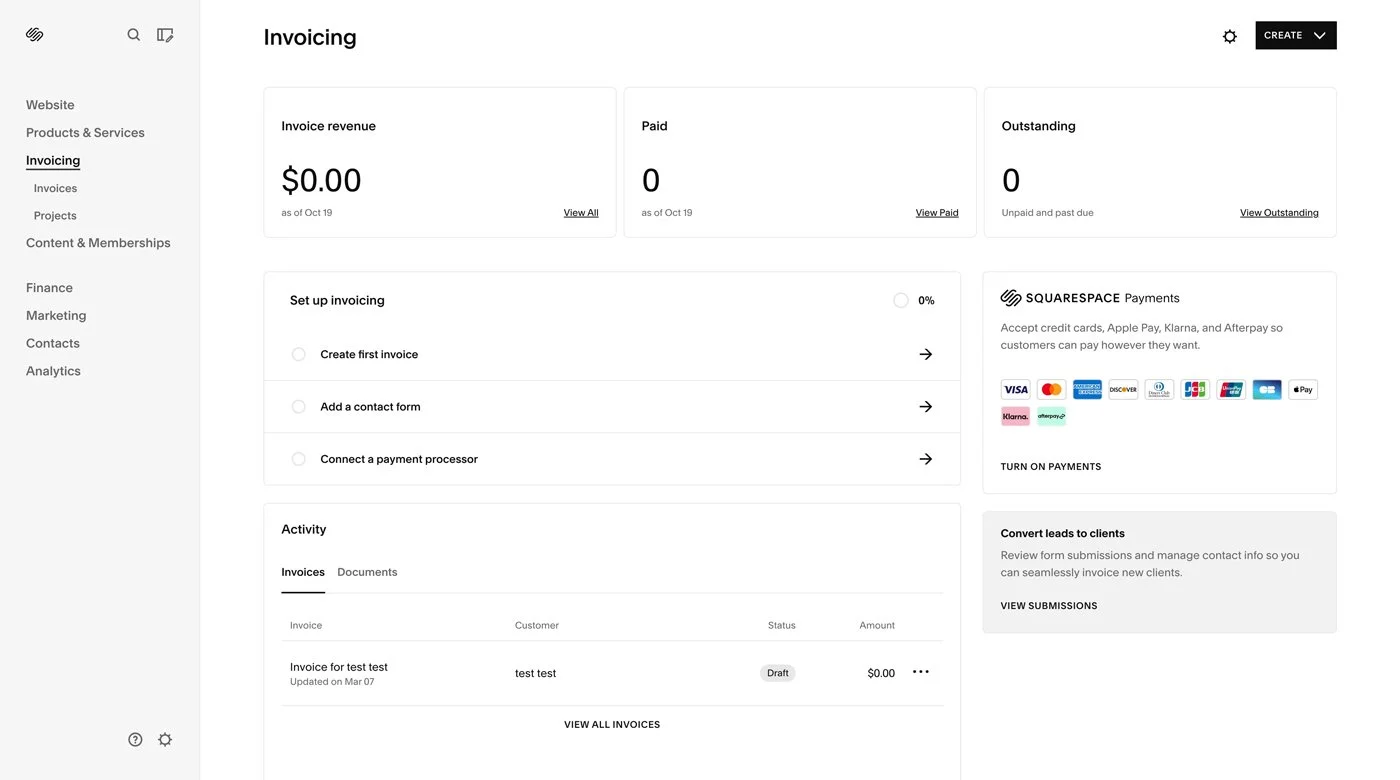
Task: Open invoicing settings gear near Create button
Action: [x=1228, y=35]
